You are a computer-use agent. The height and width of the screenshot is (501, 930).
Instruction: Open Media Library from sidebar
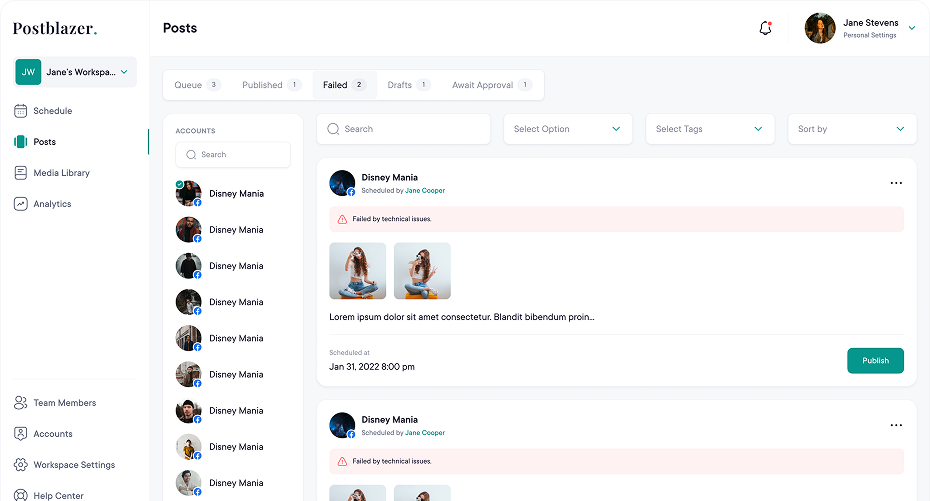click(x=62, y=173)
